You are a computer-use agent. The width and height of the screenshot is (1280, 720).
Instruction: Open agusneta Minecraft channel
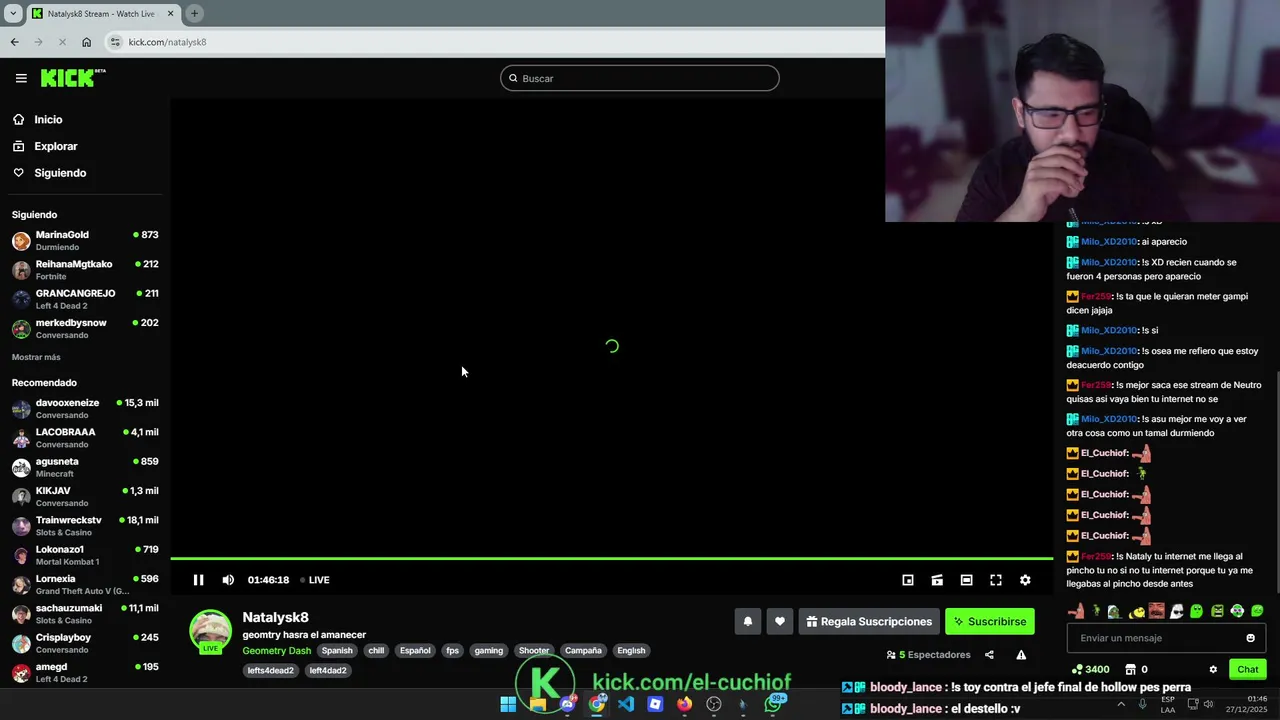85,467
